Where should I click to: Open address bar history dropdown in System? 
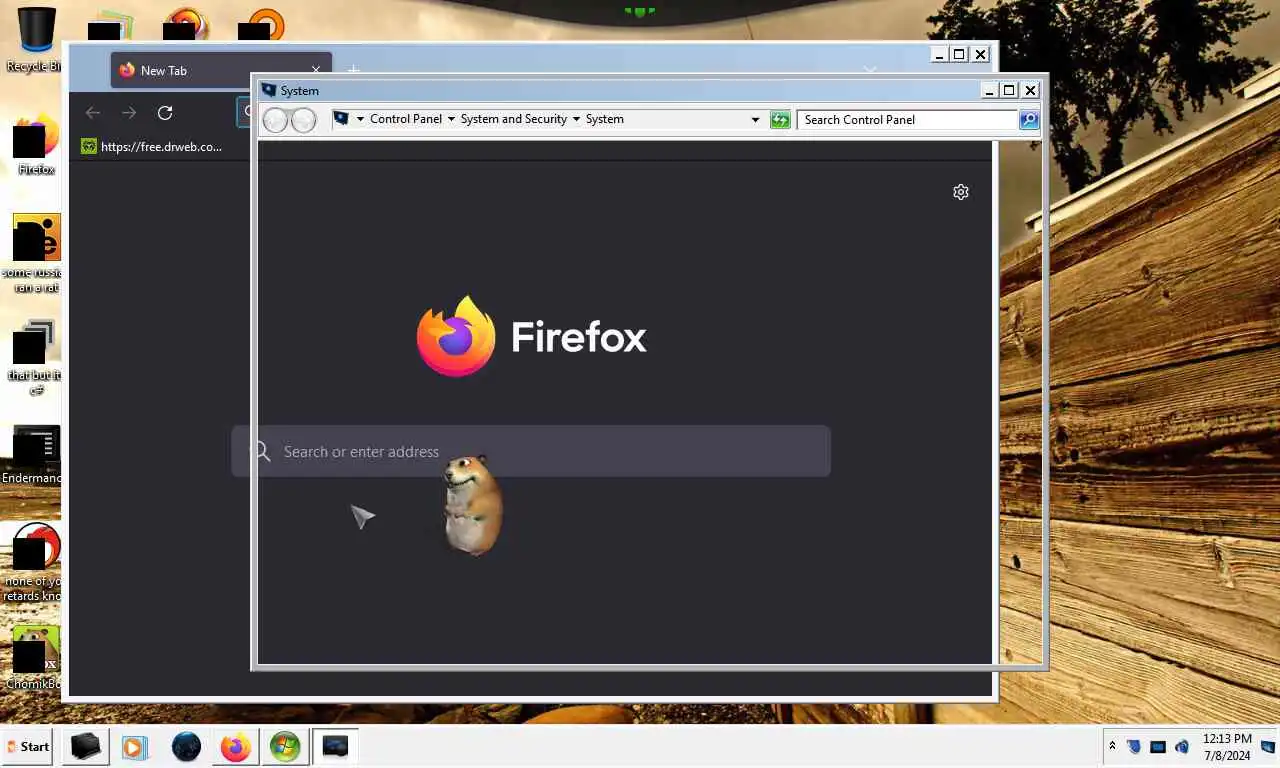pyautogui.click(x=755, y=120)
